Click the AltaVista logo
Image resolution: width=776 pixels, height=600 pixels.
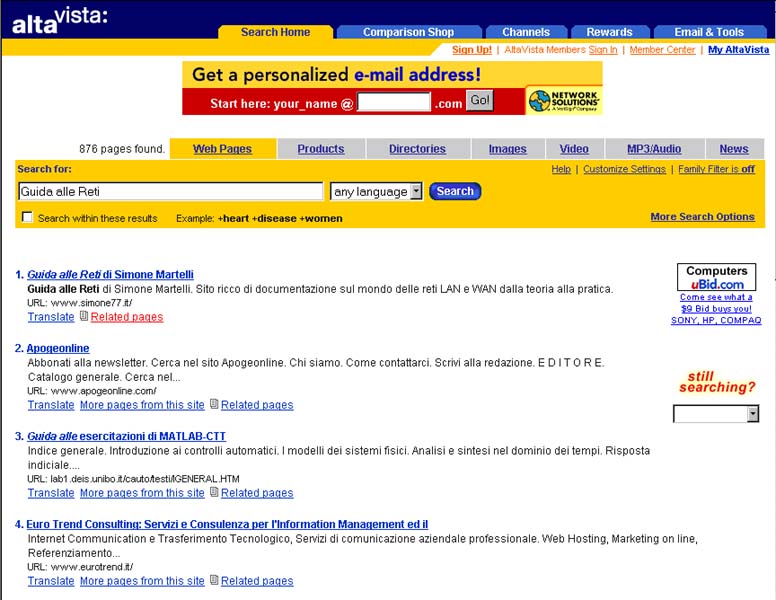point(59,19)
